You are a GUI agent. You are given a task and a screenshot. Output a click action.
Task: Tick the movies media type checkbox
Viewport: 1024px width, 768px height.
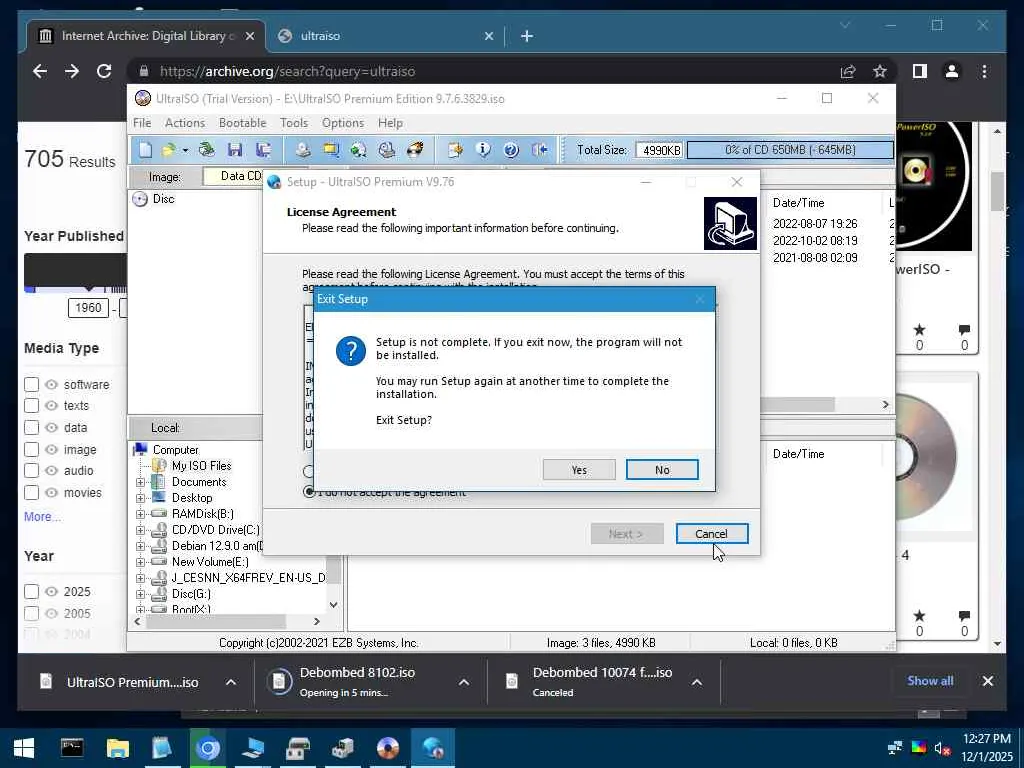click(x=31, y=492)
